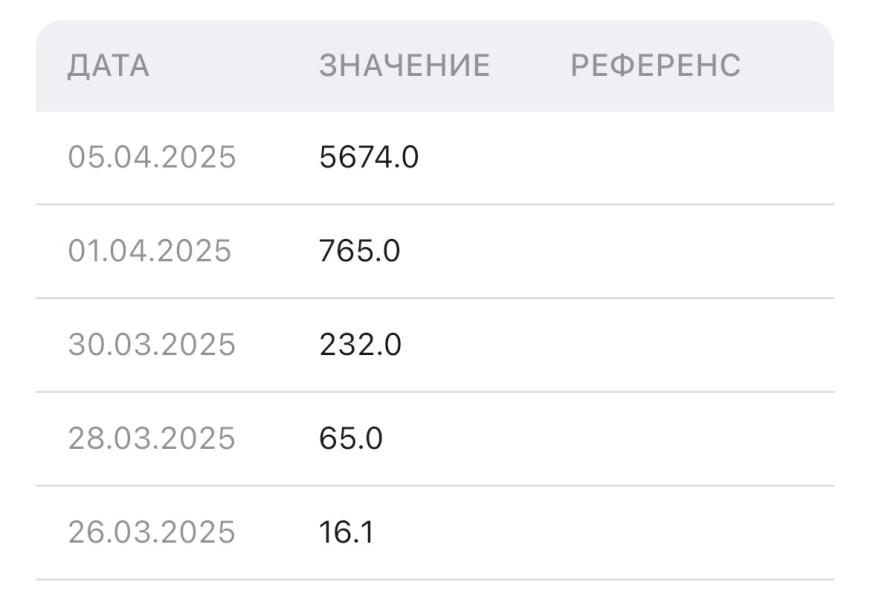Click the value 765.0
Screen dimensions: 869x600
pyautogui.click(x=360, y=251)
